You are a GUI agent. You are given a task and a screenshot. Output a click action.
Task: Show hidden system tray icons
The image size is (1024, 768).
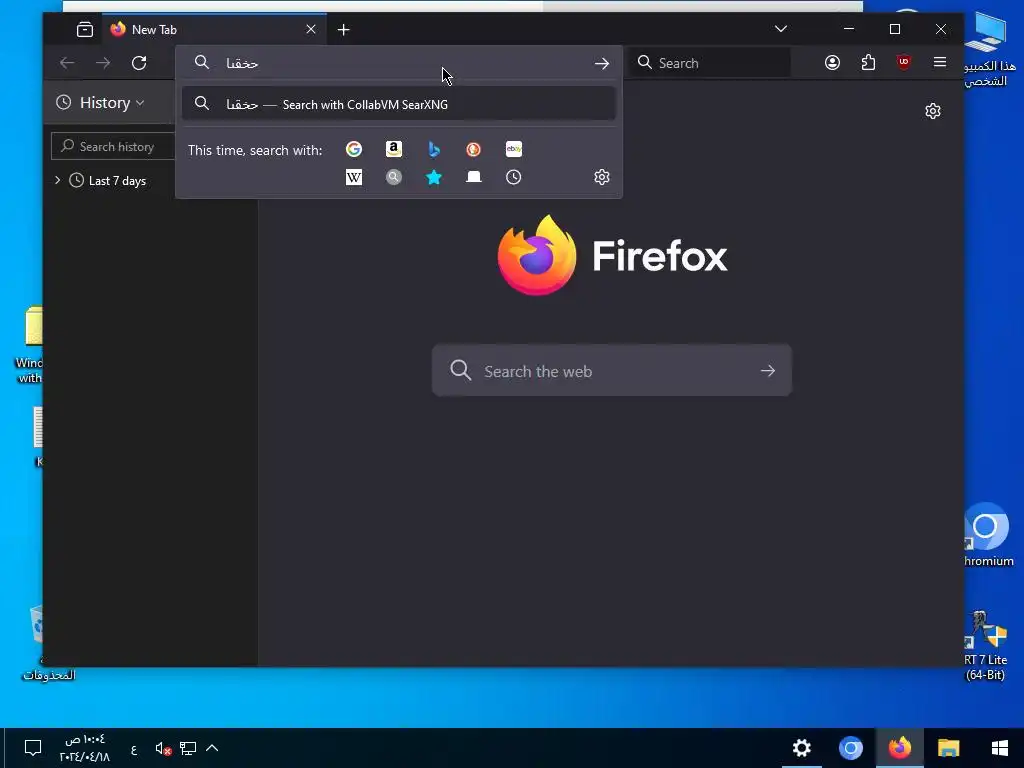tap(212, 748)
